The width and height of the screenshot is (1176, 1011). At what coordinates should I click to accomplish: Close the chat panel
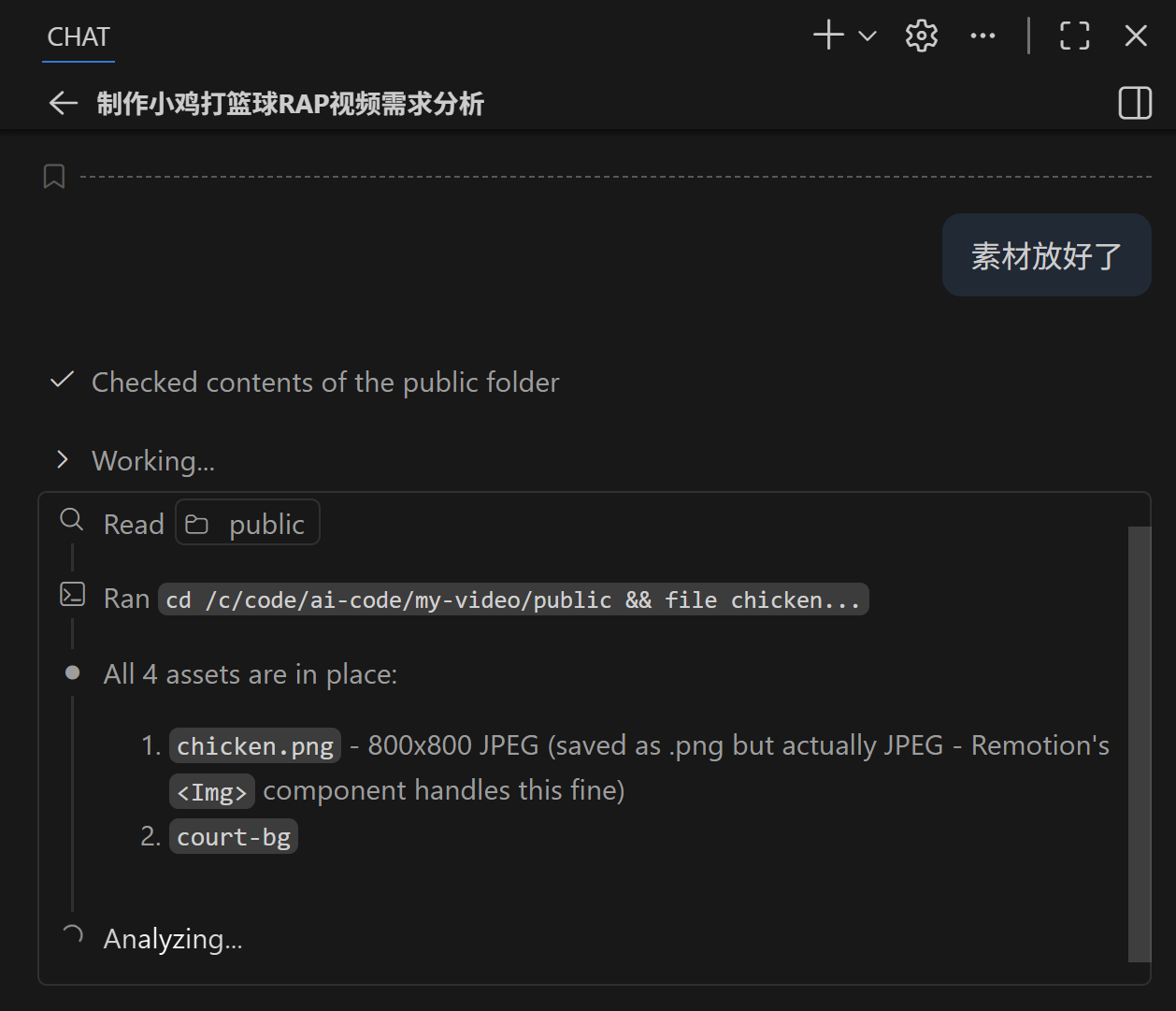coord(1136,36)
